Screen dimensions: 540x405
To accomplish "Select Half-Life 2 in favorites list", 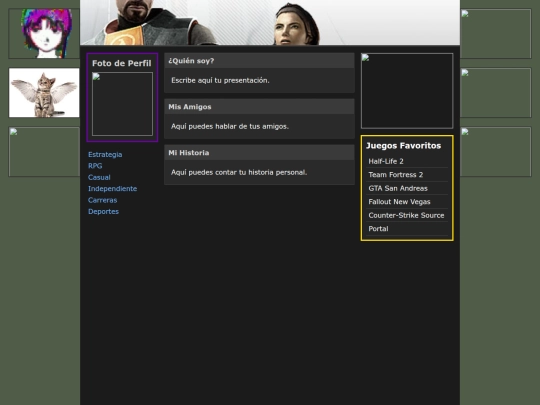I will click(407, 161).
